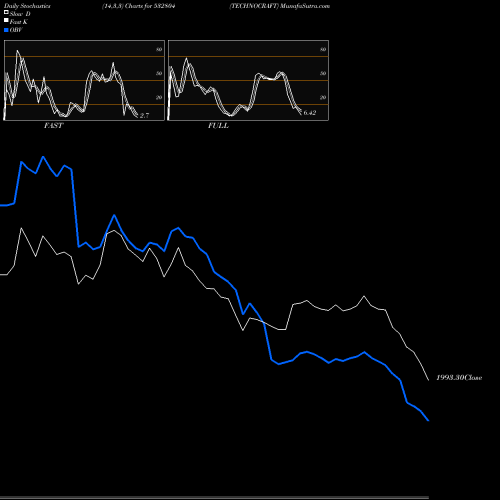The image size is (500, 500).
Task: Click the 'Daily Stochastics' title text
Action: click(27, 6)
